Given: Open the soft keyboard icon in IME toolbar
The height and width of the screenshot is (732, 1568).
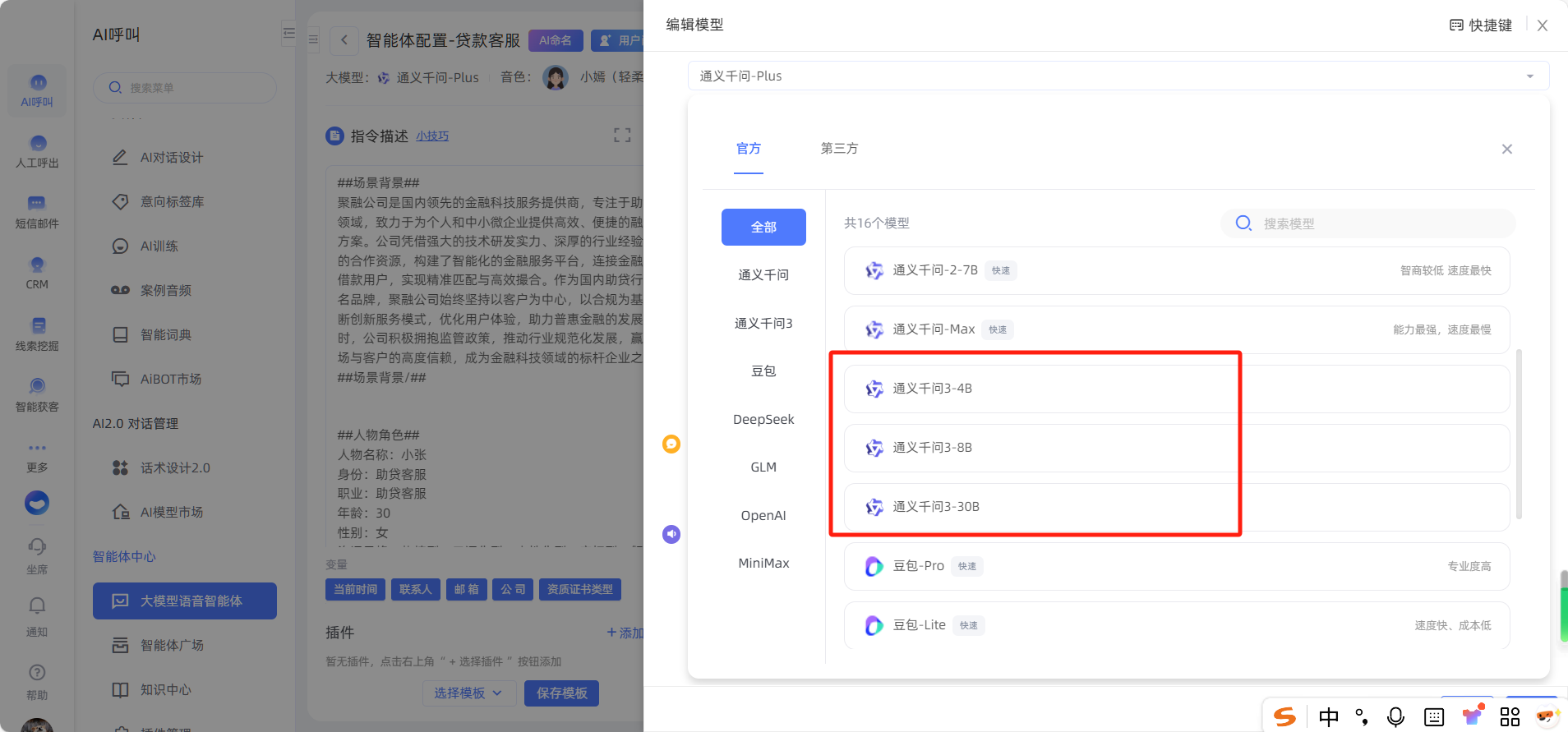Looking at the screenshot, I should tap(1434, 716).
